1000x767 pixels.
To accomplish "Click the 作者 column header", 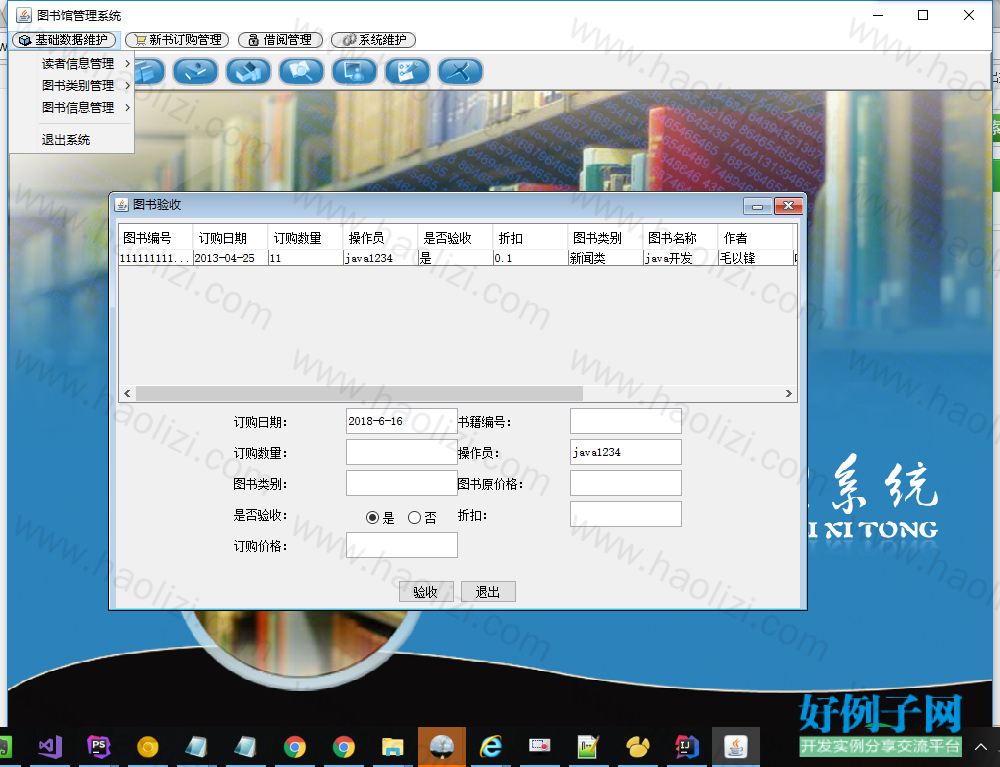I will tap(754, 238).
